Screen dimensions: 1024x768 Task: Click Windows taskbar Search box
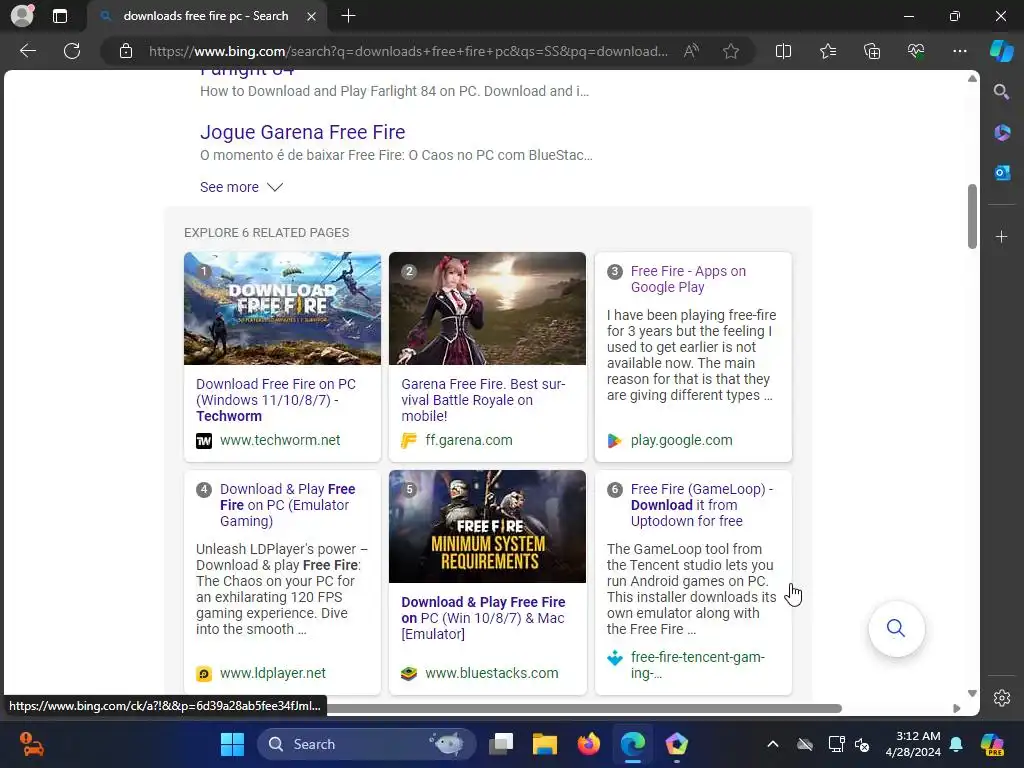click(x=366, y=744)
